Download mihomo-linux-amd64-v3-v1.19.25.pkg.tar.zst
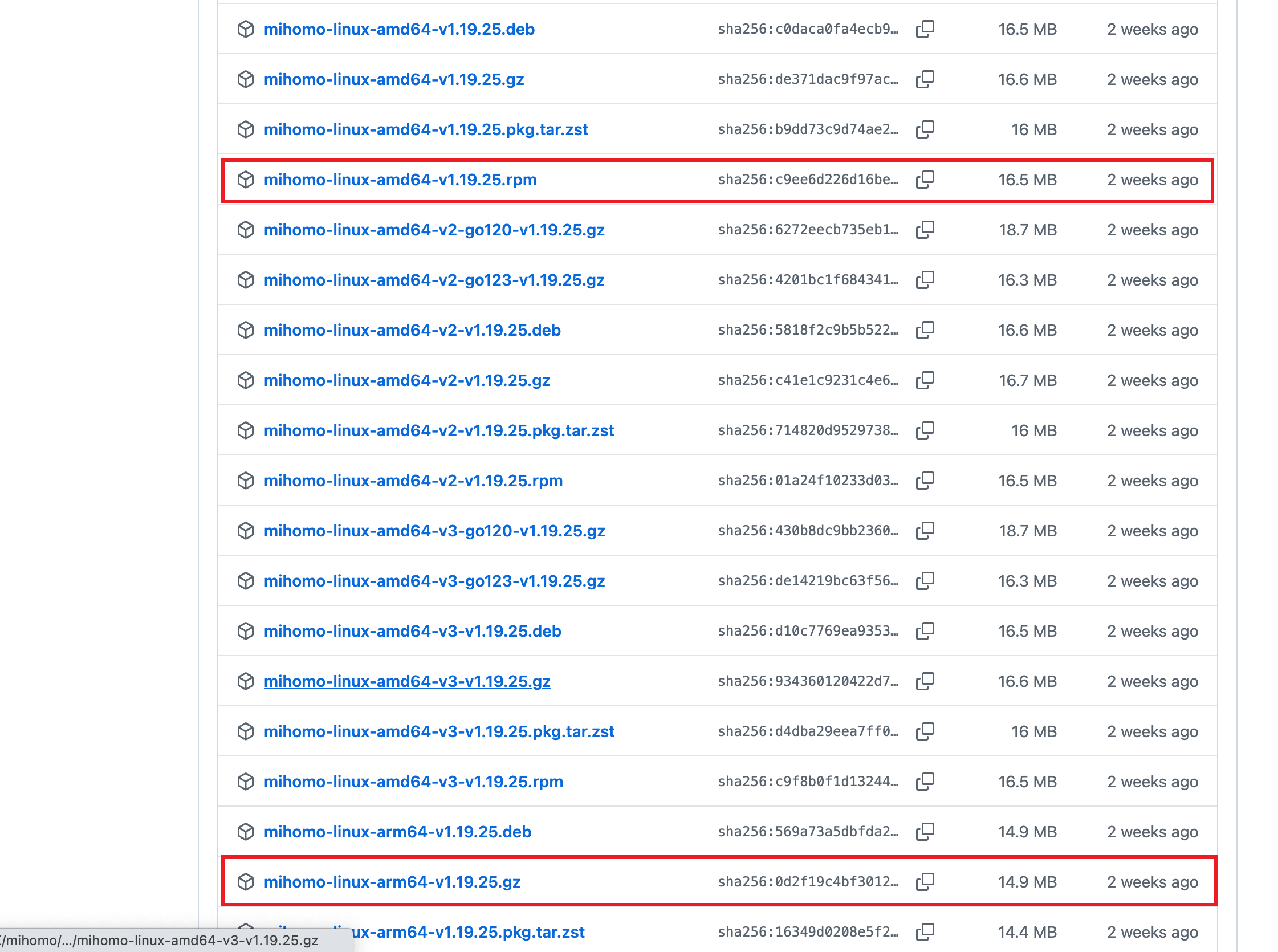Screen dimensions: 1278x952 click(x=439, y=731)
